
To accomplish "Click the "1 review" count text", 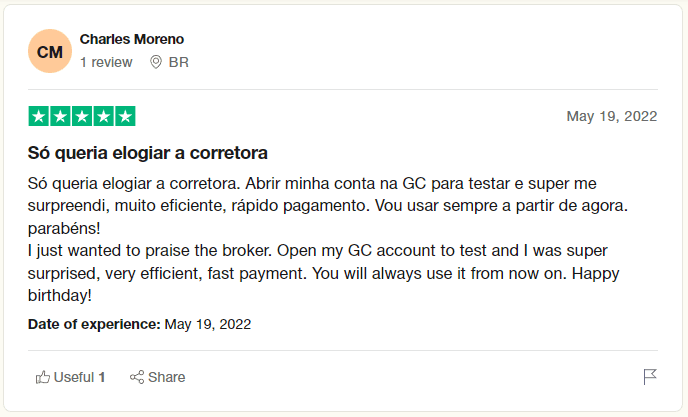I will 106,62.
